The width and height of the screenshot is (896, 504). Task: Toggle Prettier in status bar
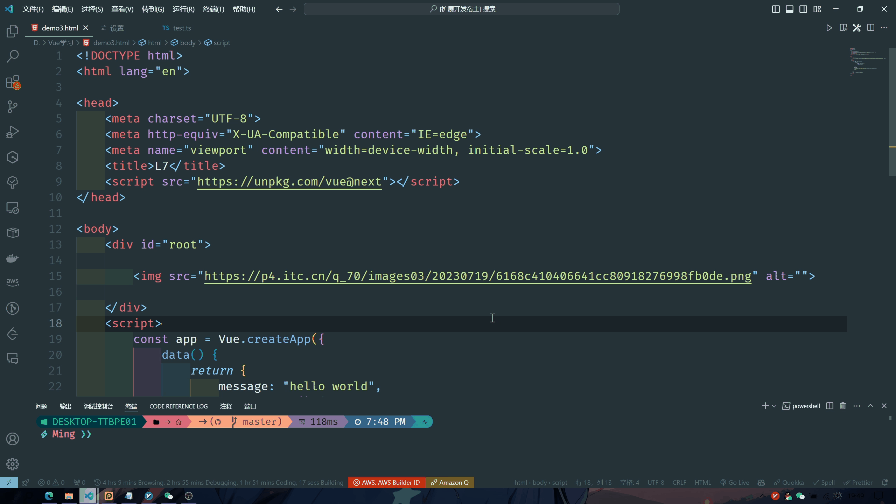(858, 482)
